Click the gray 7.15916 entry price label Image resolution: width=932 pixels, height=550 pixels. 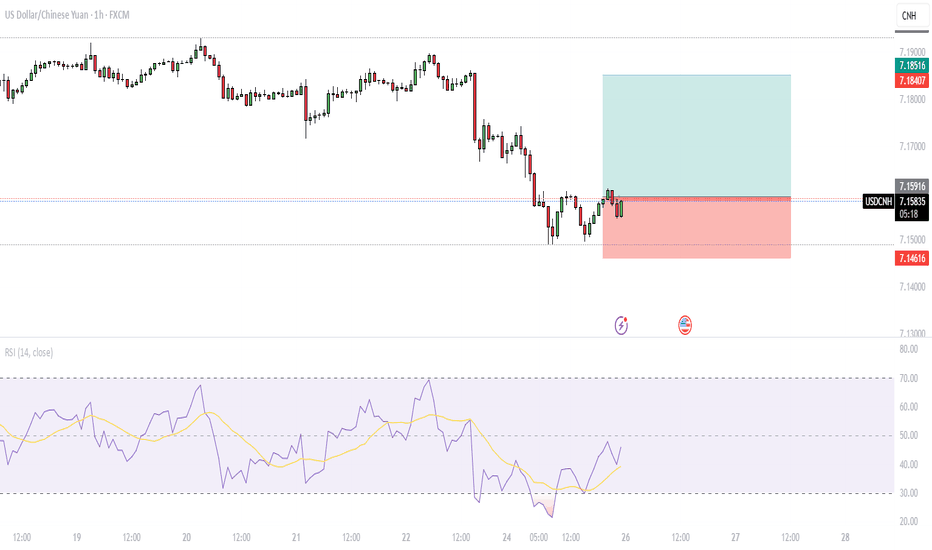912,186
